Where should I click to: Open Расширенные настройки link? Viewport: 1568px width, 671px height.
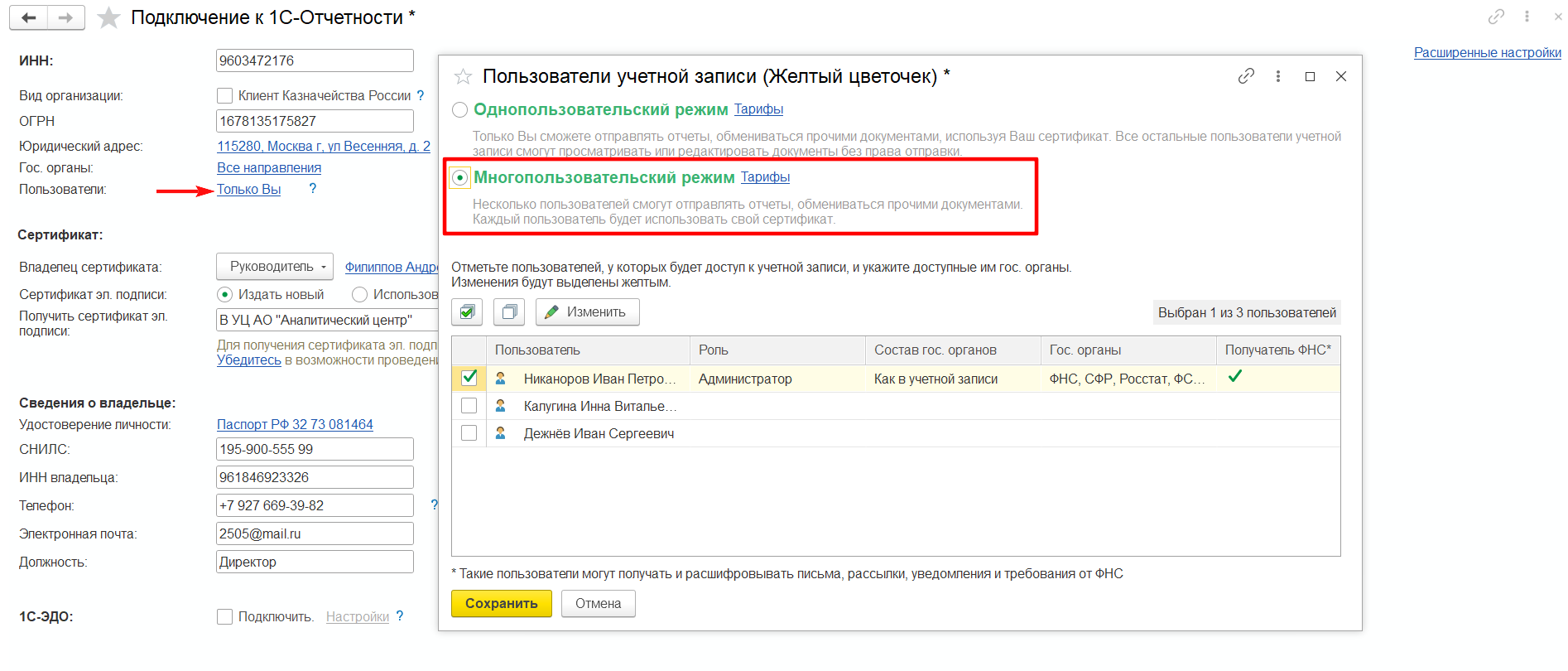[x=1488, y=53]
